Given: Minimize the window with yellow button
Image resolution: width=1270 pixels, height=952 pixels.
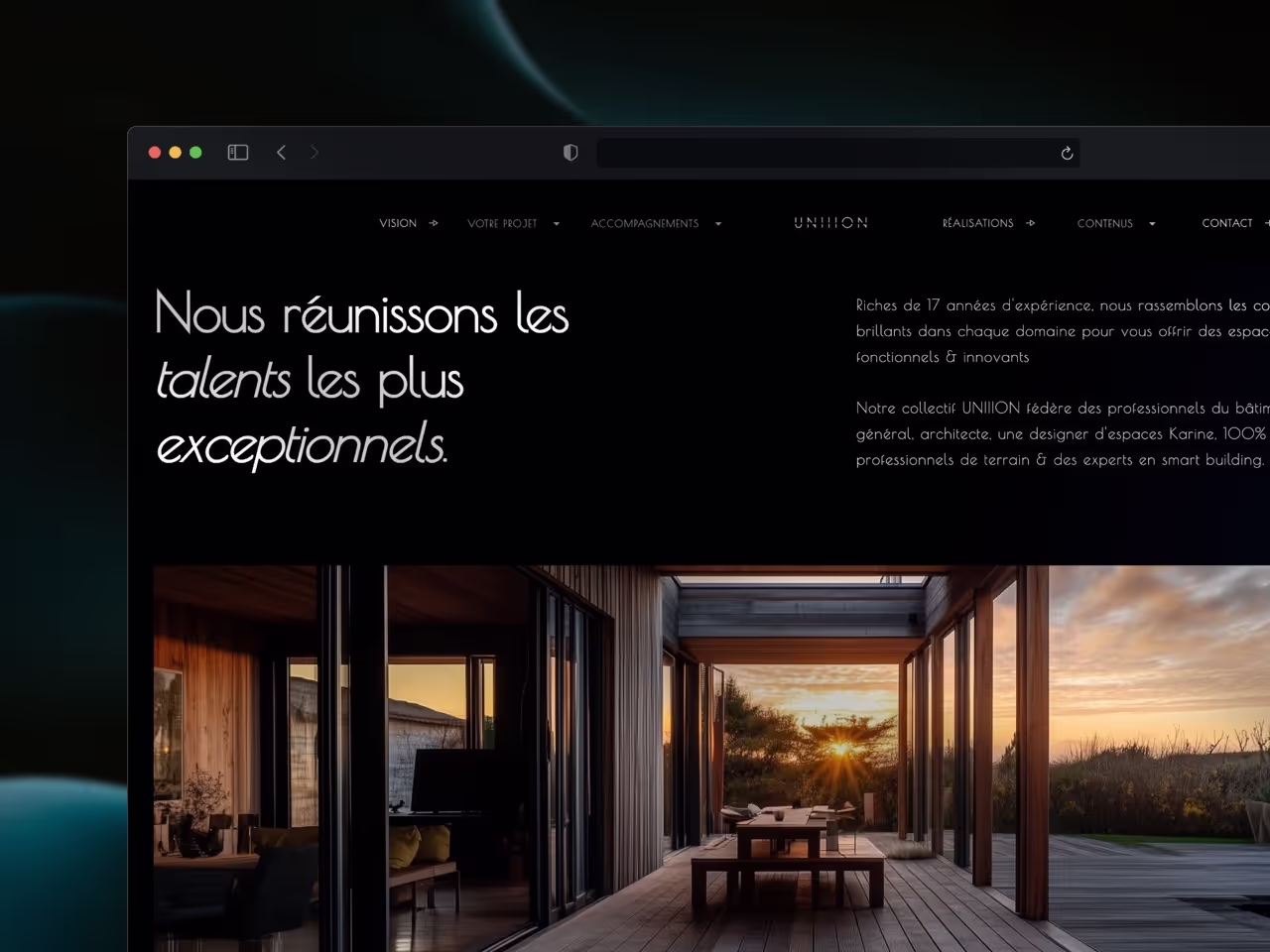Looking at the screenshot, I should [x=176, y=153].
